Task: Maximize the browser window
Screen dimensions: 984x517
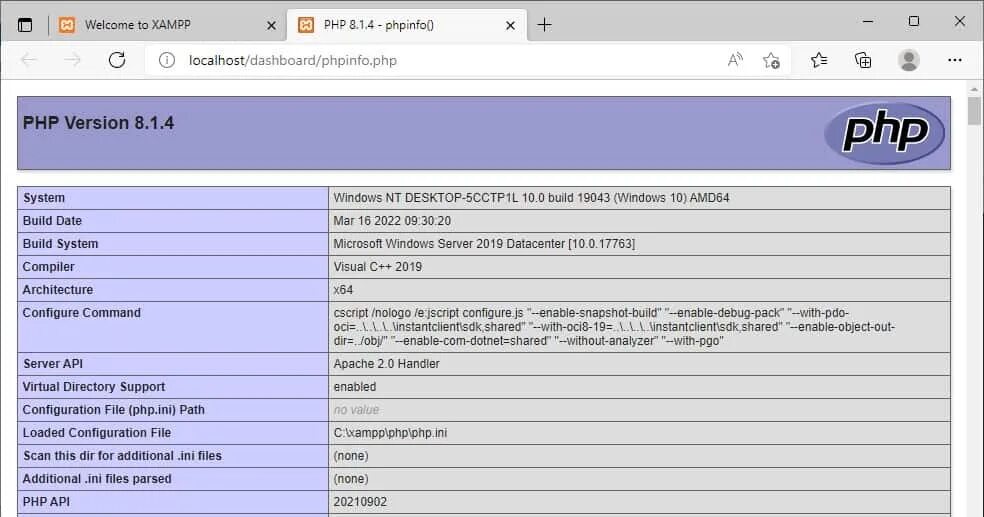Action: click(914, 21)
